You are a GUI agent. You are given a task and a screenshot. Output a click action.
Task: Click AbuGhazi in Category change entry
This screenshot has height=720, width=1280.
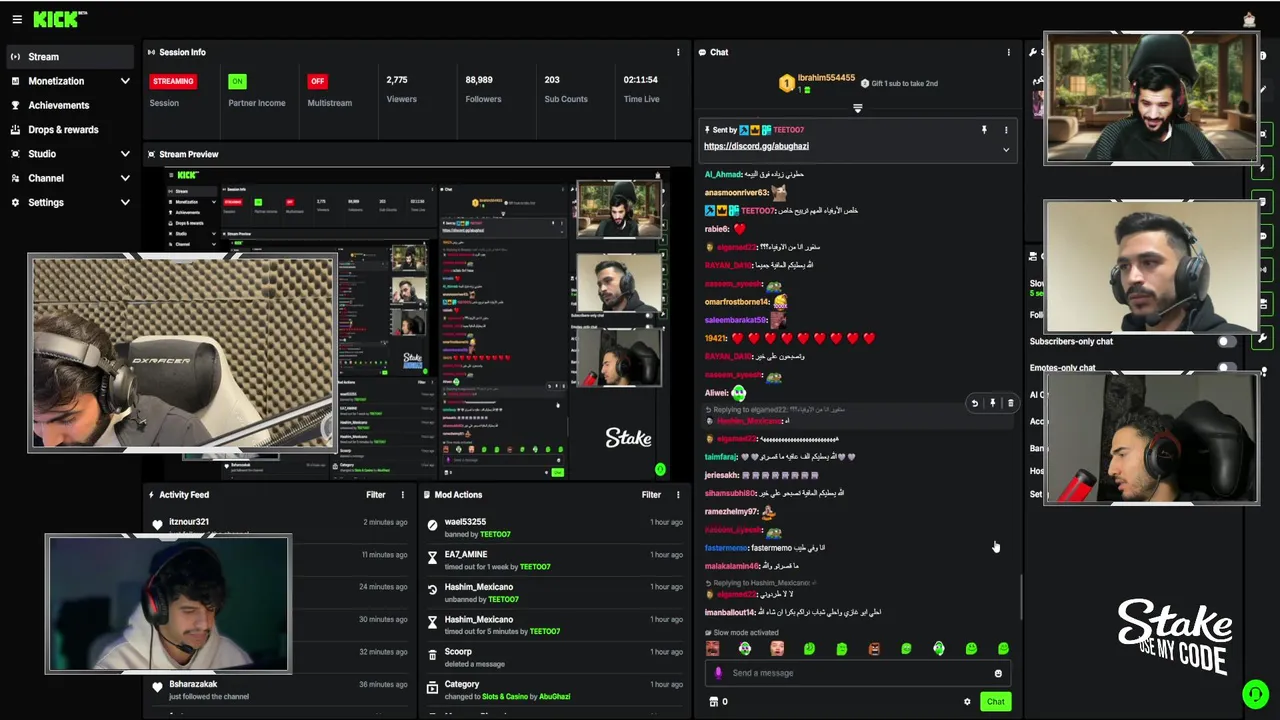(x=554, y=695)
